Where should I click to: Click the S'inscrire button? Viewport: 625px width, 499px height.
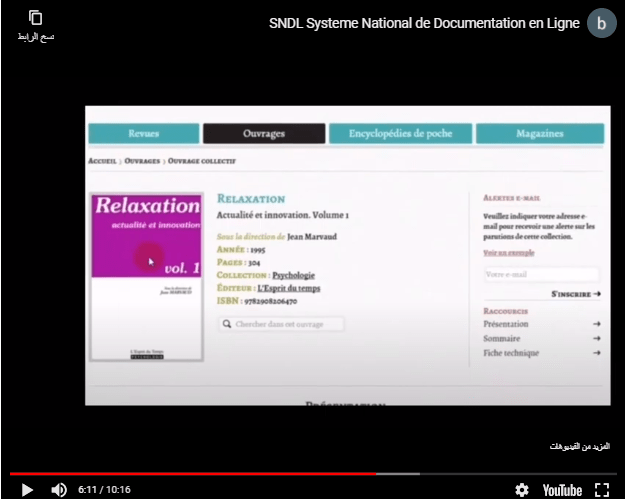(576, 294)
